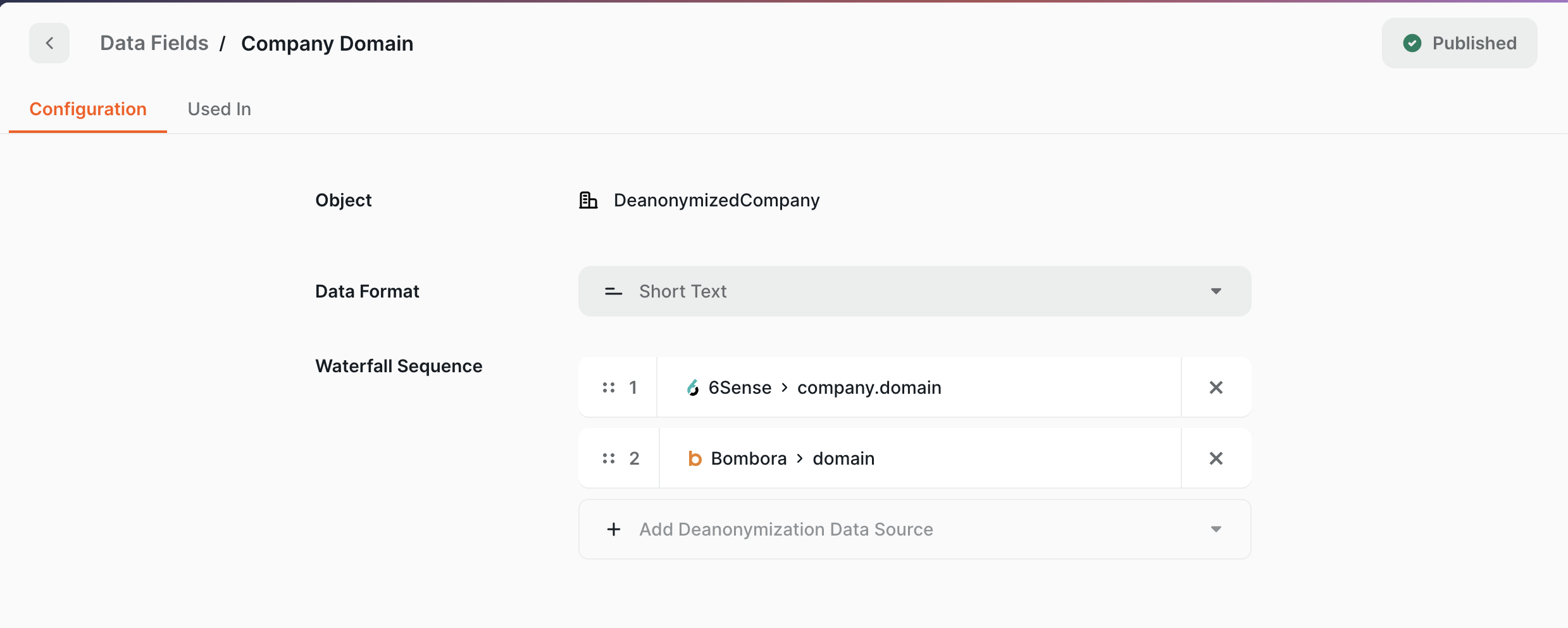Select the Configuration tab
This screenshot has height=628, width=1568.
click(x=88, y=109)
